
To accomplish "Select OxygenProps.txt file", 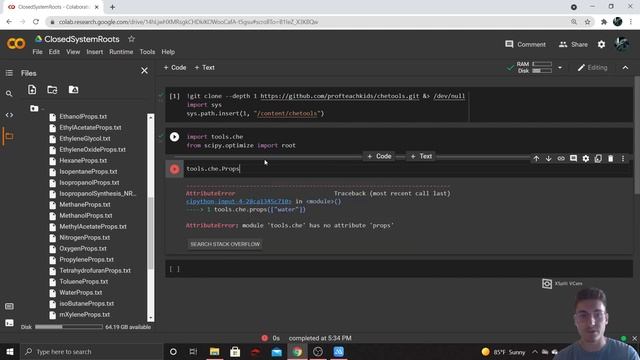I will point(83,249).
